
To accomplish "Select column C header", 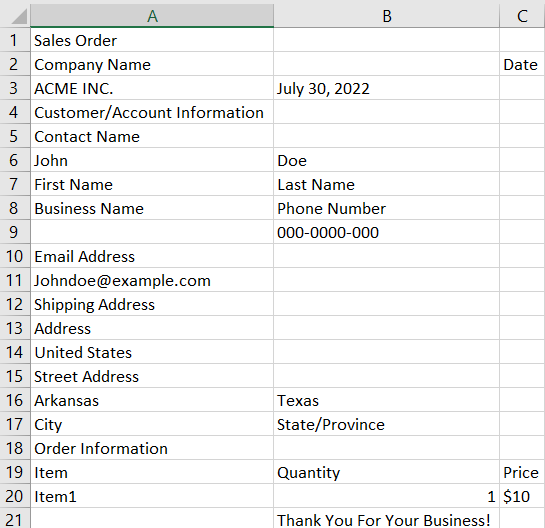I will click(522, 16).
